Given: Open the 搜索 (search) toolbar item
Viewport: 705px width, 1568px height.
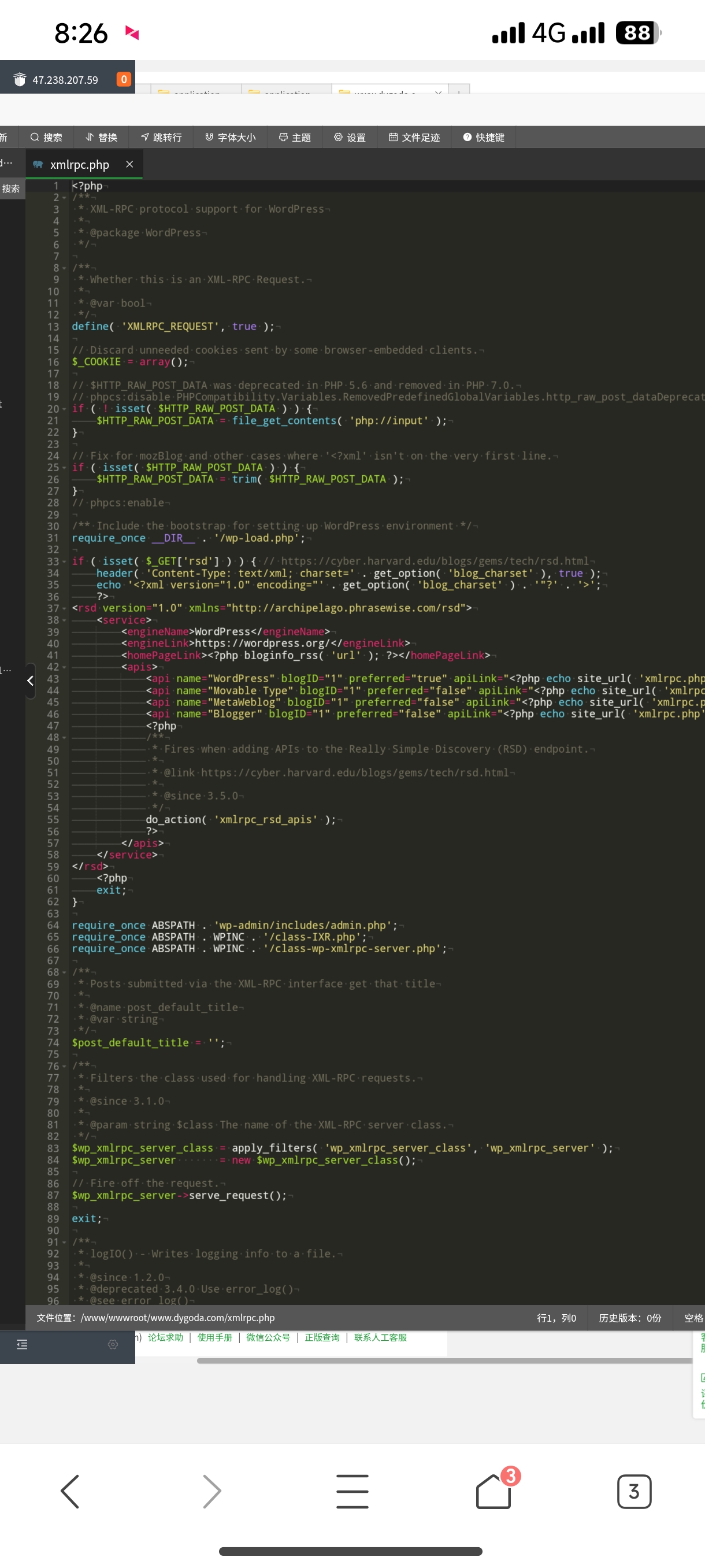Looking at the screenshot, I should pos(46,138).
